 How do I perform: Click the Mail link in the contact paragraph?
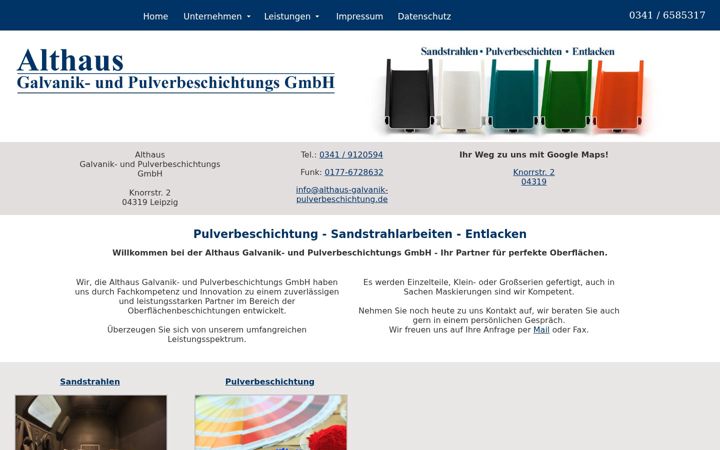(541, 330)
